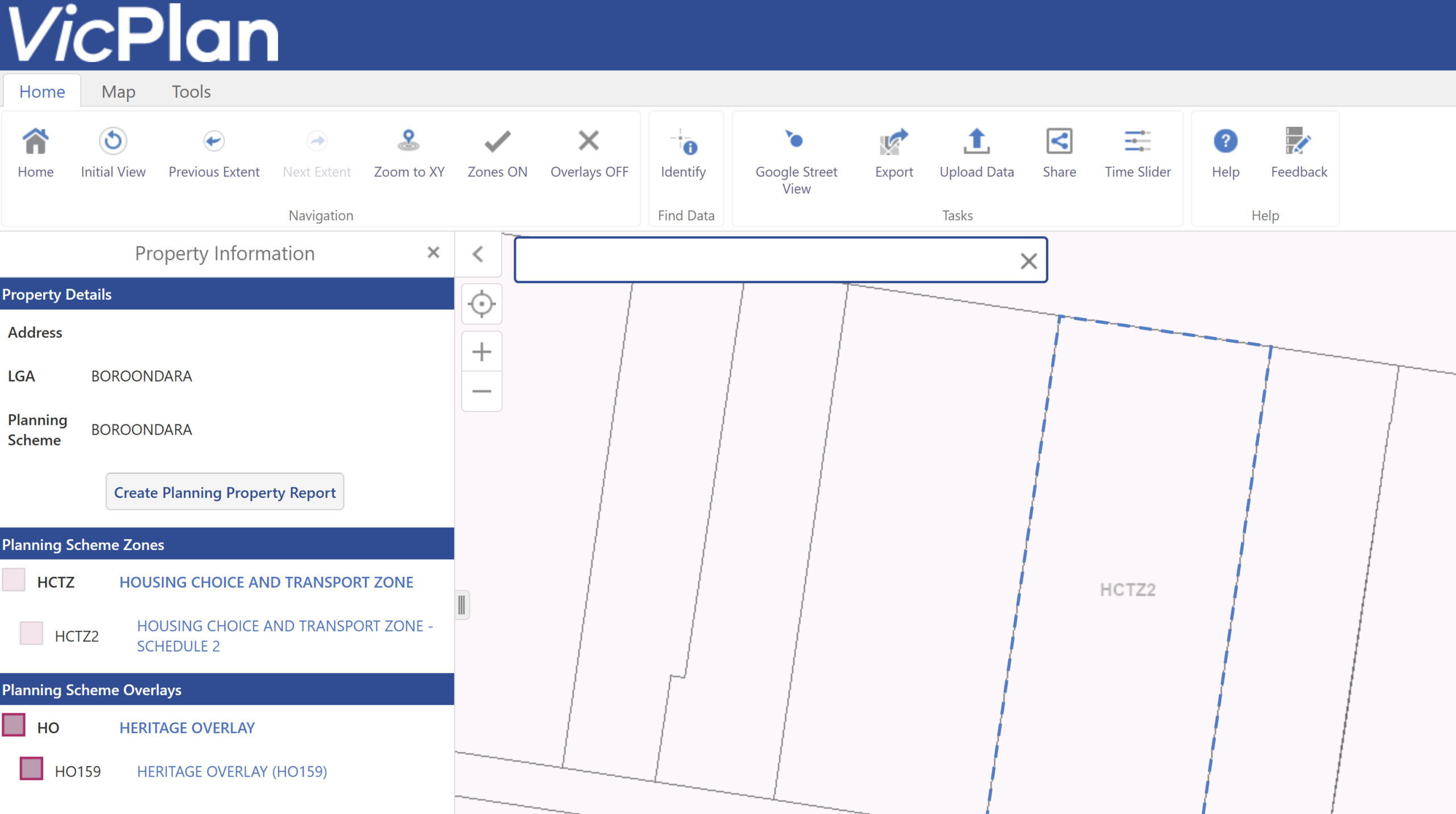Click the locate my position button
This screenshot has width=1456, height=814.
pos(482,304)
